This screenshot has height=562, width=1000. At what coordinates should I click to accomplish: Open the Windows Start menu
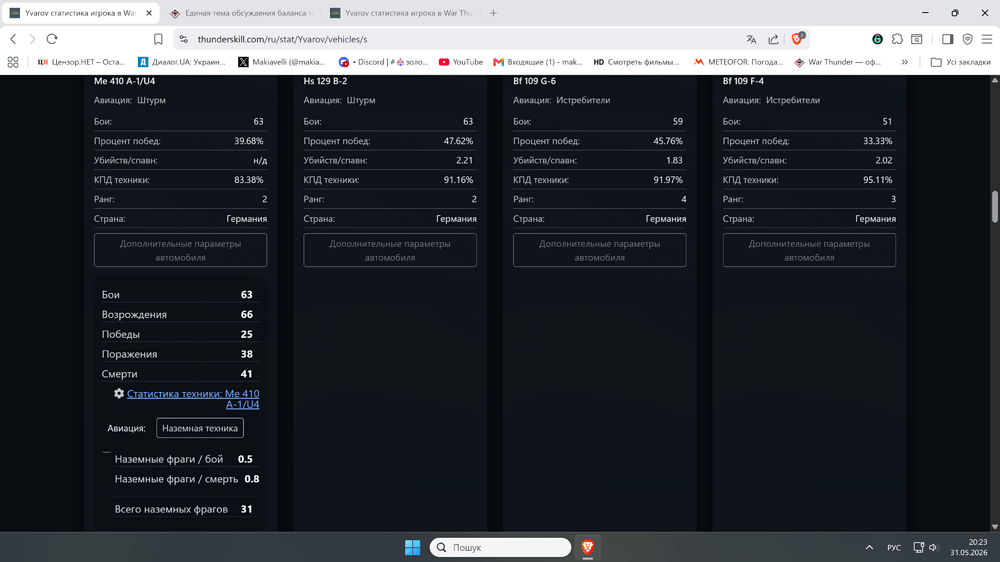[x=413, y=547]
